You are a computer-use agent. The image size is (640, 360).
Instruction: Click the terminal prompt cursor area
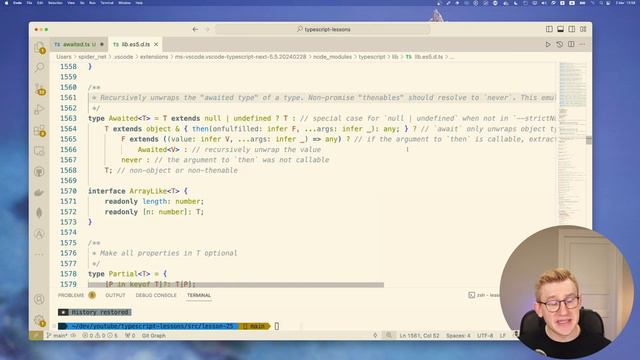[x=277, y=326]
